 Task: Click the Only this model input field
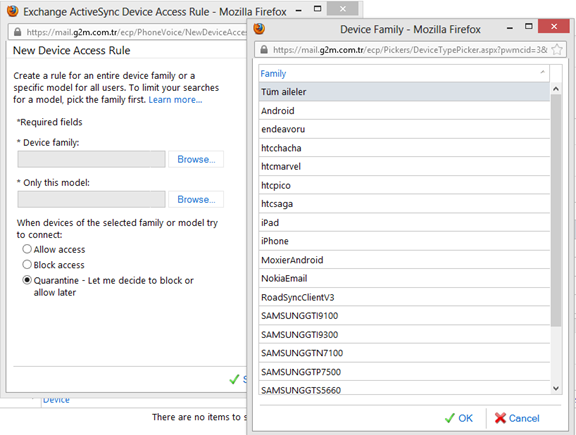[x=91, y=199]
